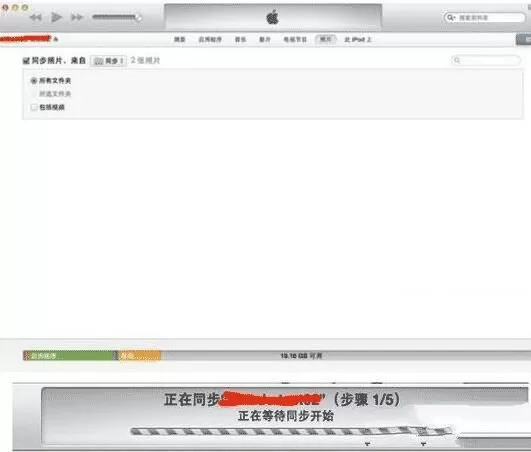This screenshot has height=452, width=531.
Task: Switch to the 电视节目 (TV Shows) tab
Action: point(295,40)
